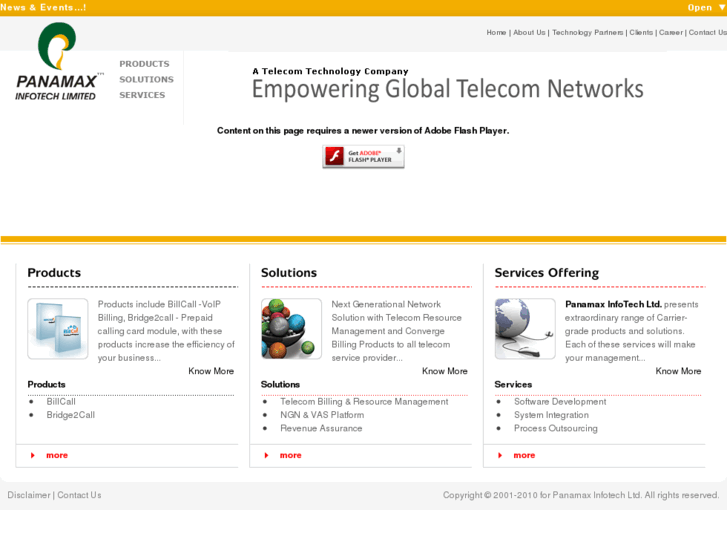Click the copyright notice in the footer
Screen dimensions: 727x545
click(581, 495)
